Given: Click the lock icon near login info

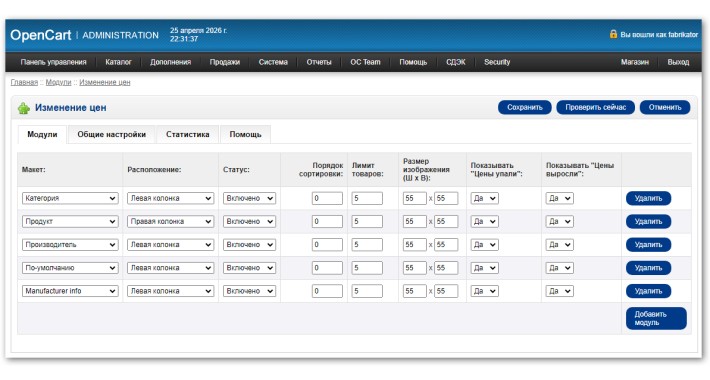Looking at the screenshot, I should tap(613, 34).
